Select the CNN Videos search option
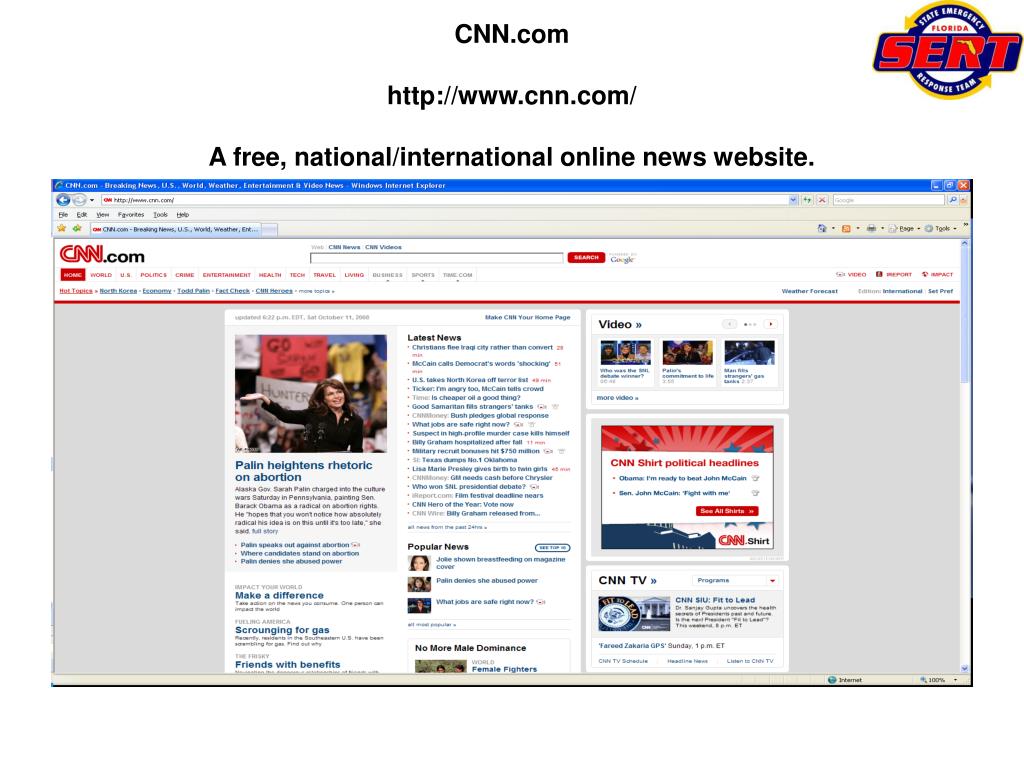 point(383,247)
